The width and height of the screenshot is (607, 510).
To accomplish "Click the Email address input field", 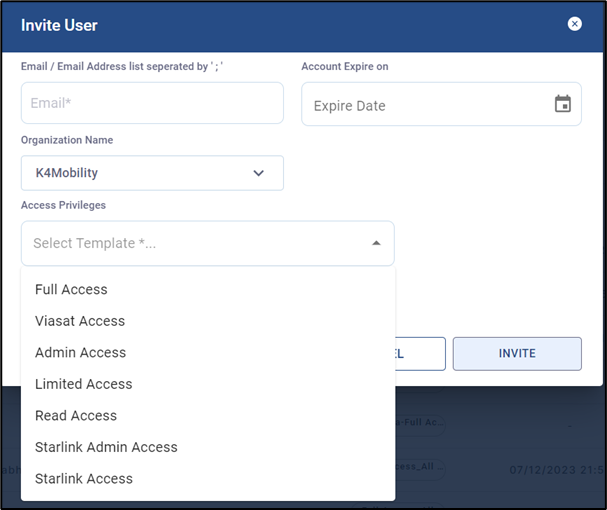I will pos(152,103).
